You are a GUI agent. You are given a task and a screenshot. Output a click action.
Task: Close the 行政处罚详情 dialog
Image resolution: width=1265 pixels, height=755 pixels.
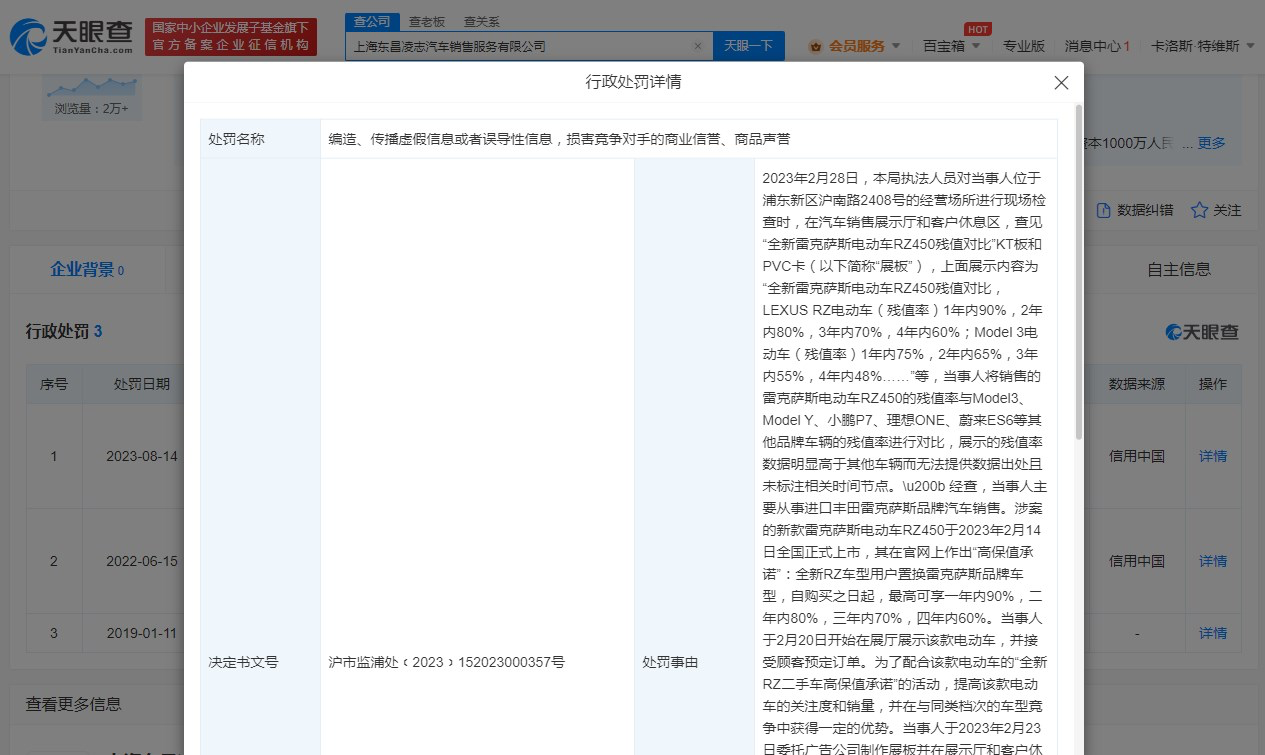(x=1061, y=83)
